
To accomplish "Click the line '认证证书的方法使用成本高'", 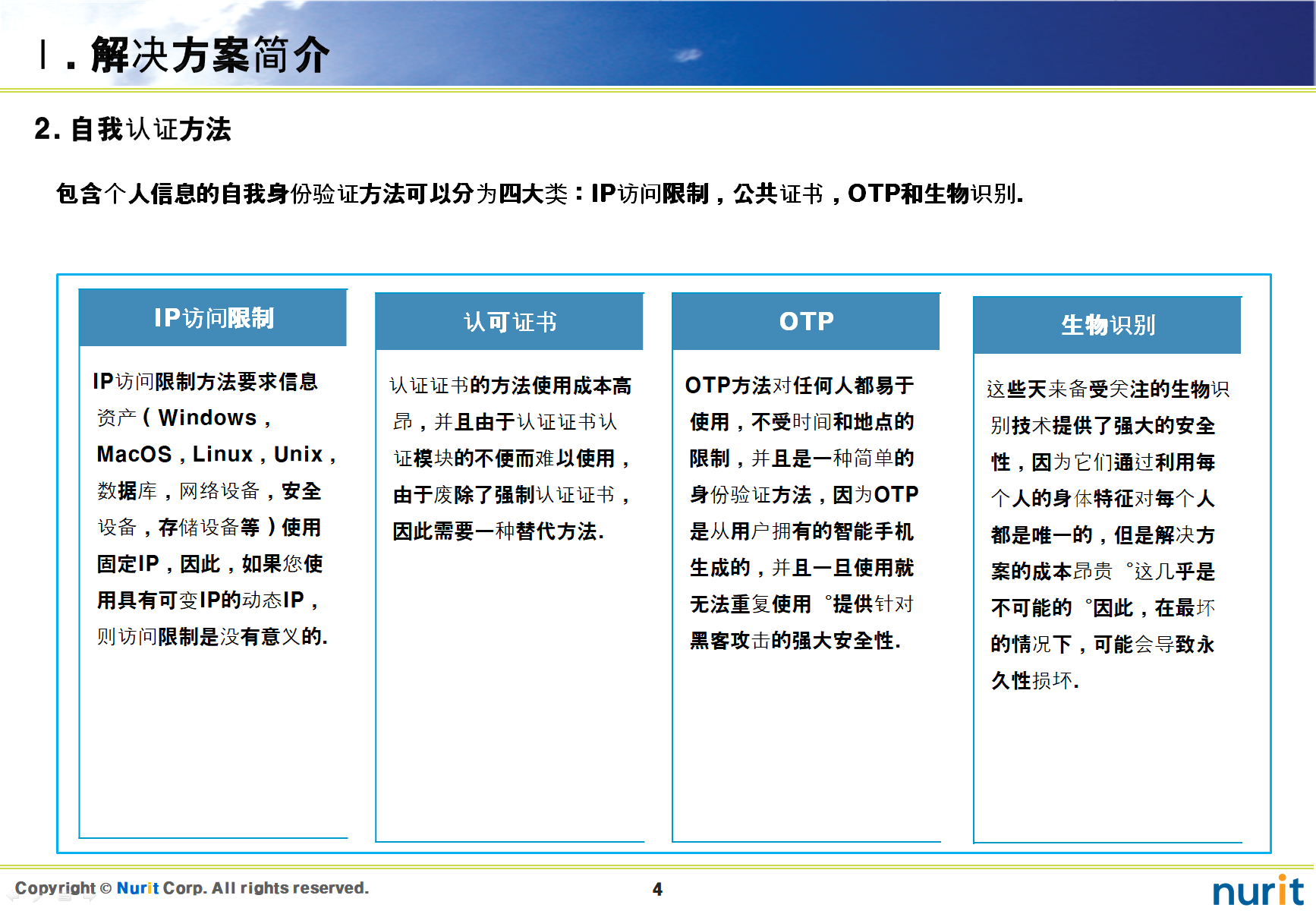I will tap(510, 385).
